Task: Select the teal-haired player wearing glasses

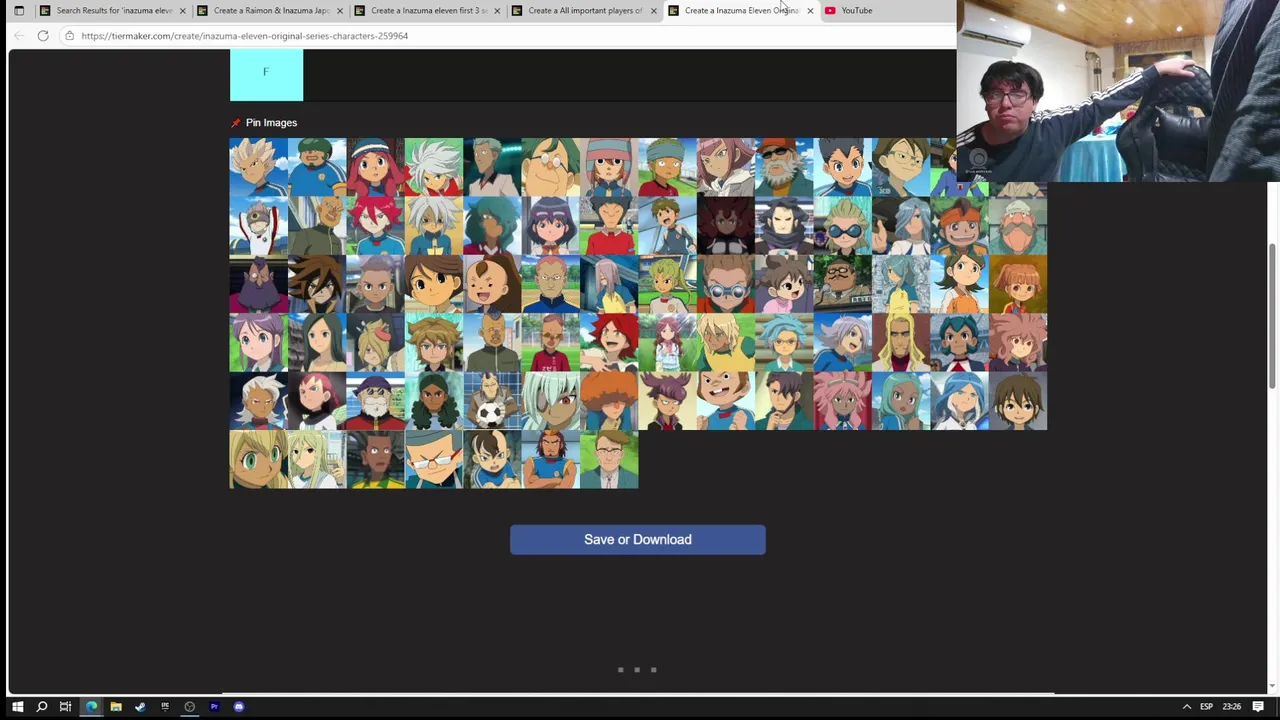Action: point(784,342)
